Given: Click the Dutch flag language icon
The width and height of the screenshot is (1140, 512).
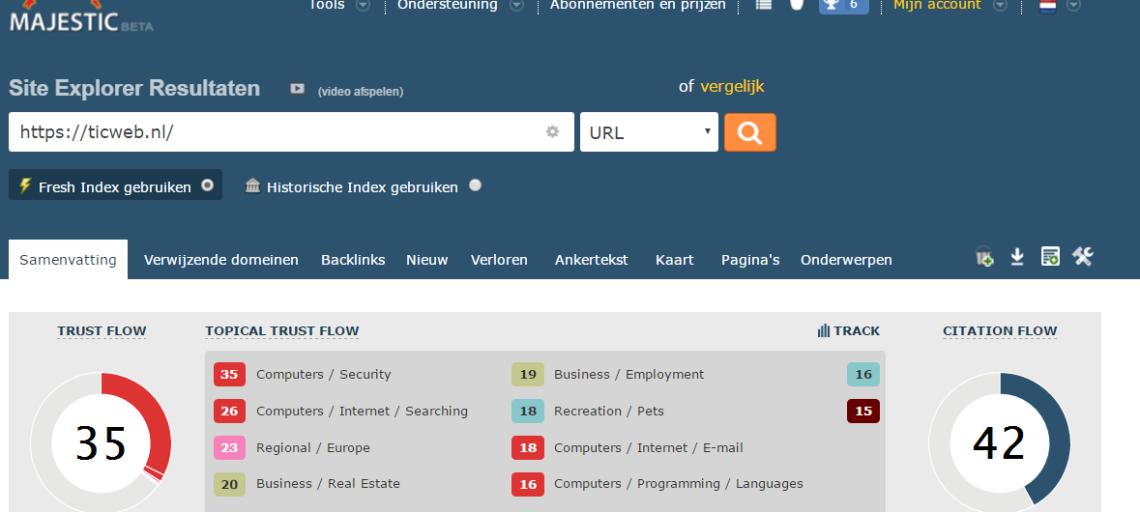Looking at the screenshot, I should [x=1048, y=5].
